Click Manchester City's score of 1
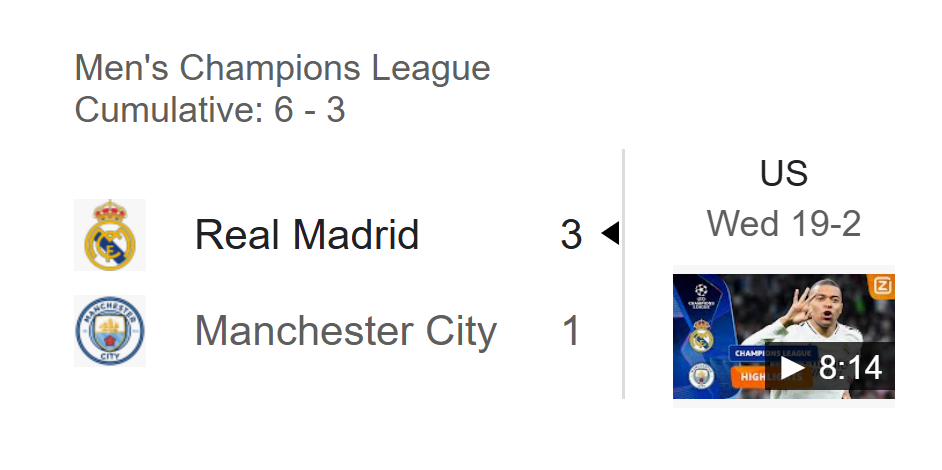This screenshot has width=942, height=470. click(571, 331)
